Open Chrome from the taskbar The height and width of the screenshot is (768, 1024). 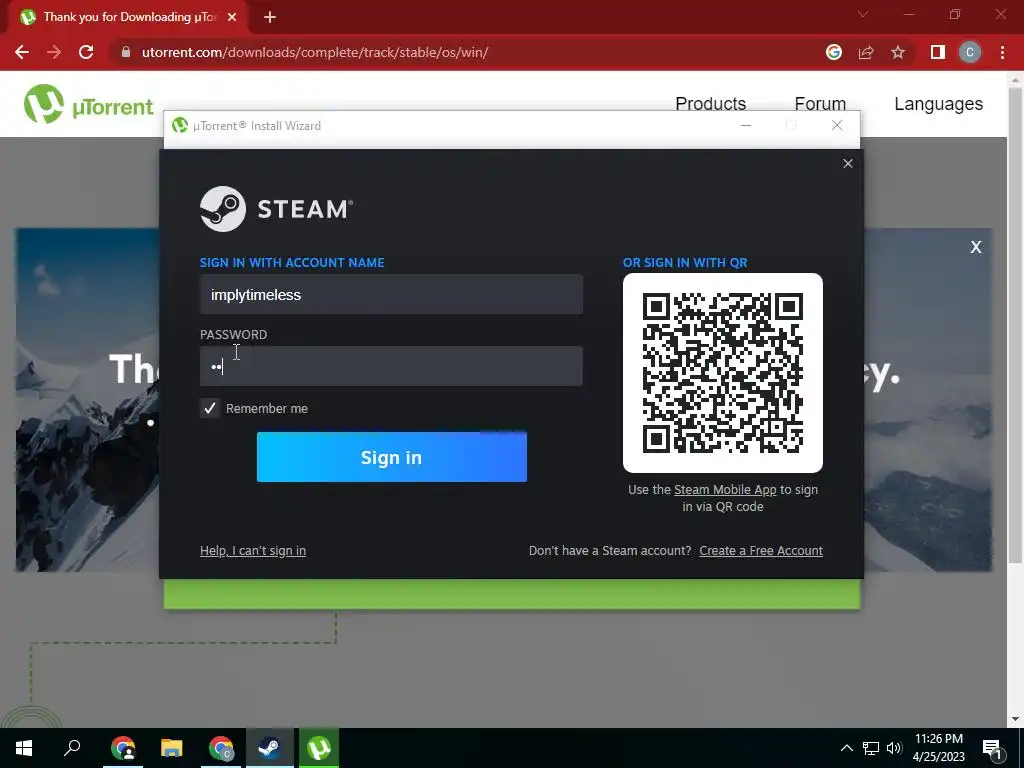123,748
